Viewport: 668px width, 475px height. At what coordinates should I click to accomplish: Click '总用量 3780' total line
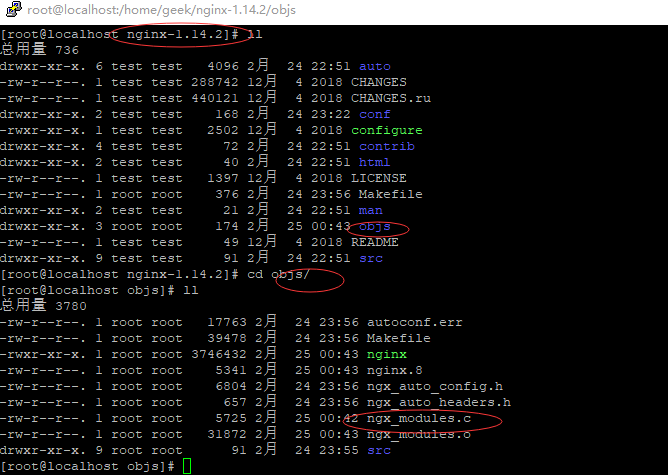point(43,306)
